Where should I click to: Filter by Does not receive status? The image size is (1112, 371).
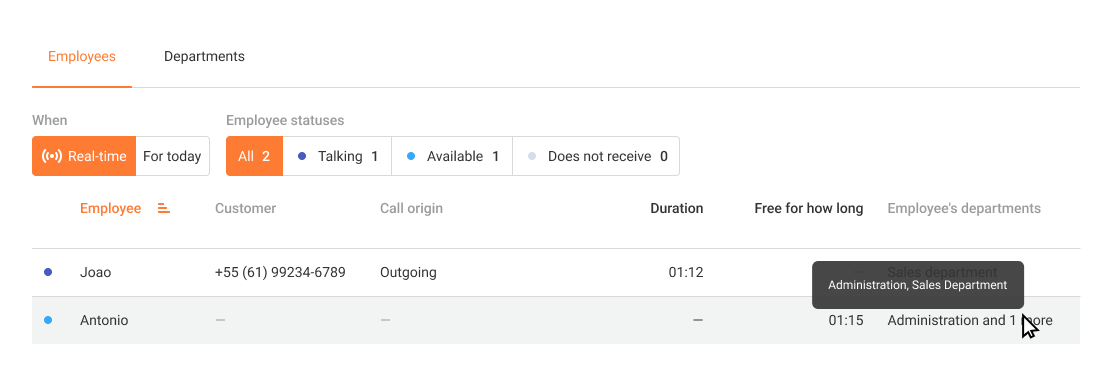click(x=596, y=156)
